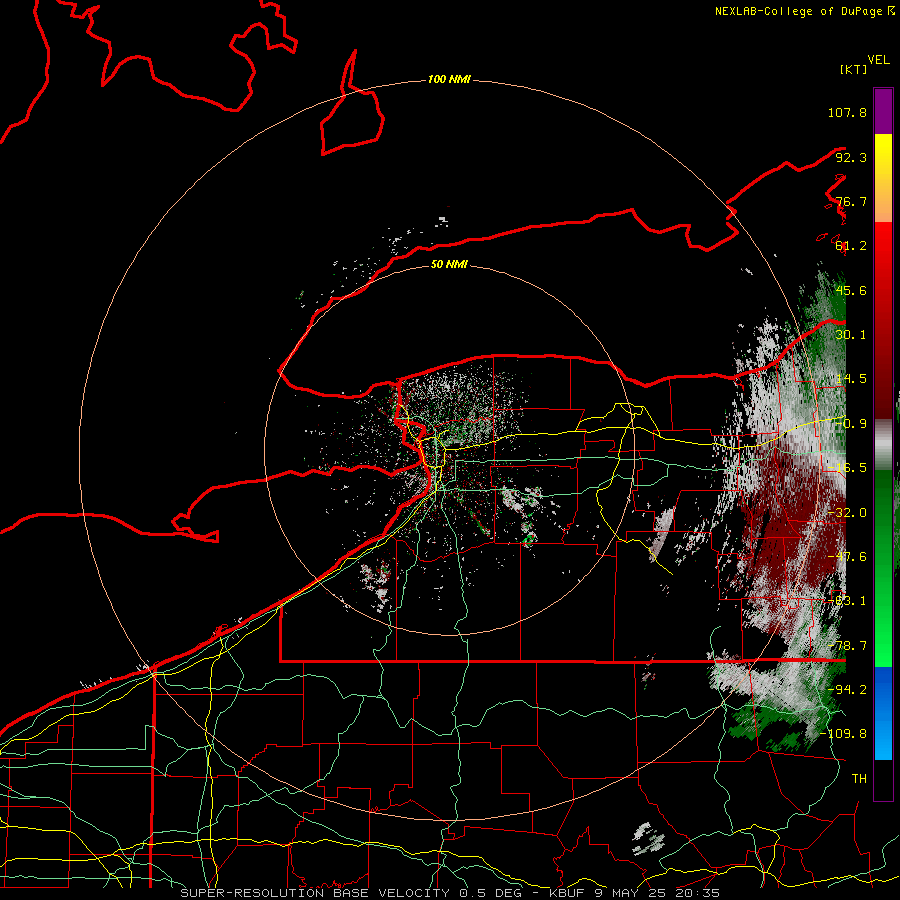Image resolution: width=900 pixels, height=900 pixels.
Task: Click the -0.9 legend value
Action: click(x=851, y=424)
